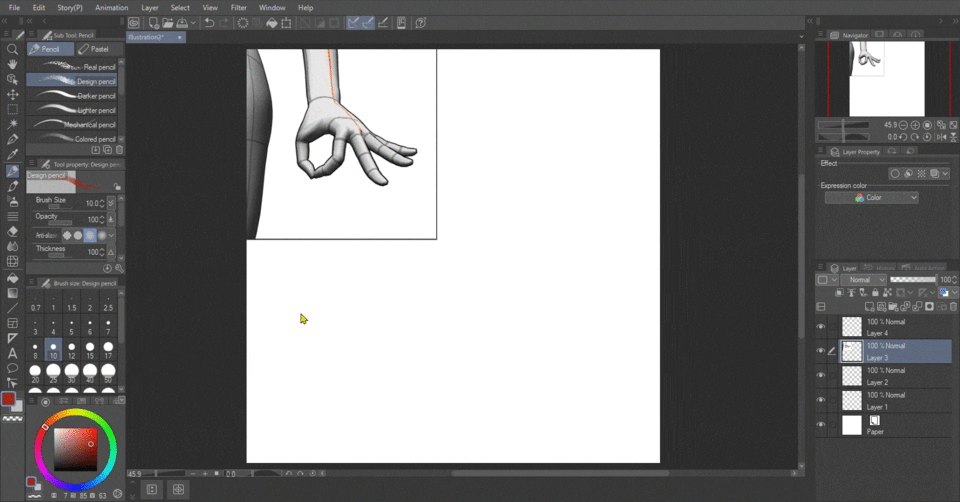
Task: Select the Frame border tool
Action: [12, 323]
